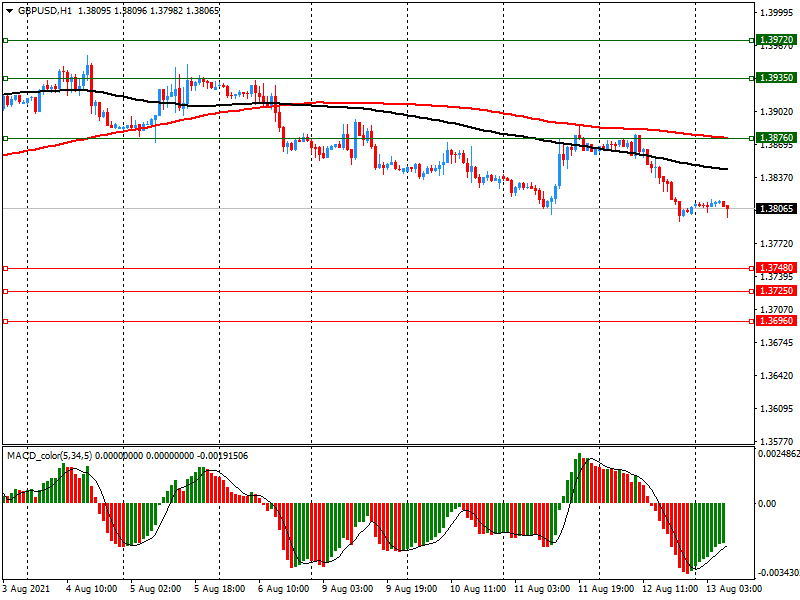The image size is (800, 600).
Task: Click the 1.37070 price axis value
Action: tap(777, 310)
